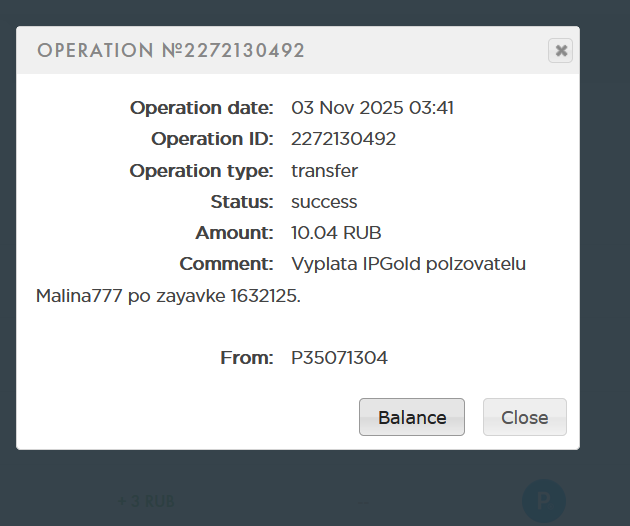Click the Operation ID label
The width and height of the screenshot is (630, 526).
[x=212, y=139]
